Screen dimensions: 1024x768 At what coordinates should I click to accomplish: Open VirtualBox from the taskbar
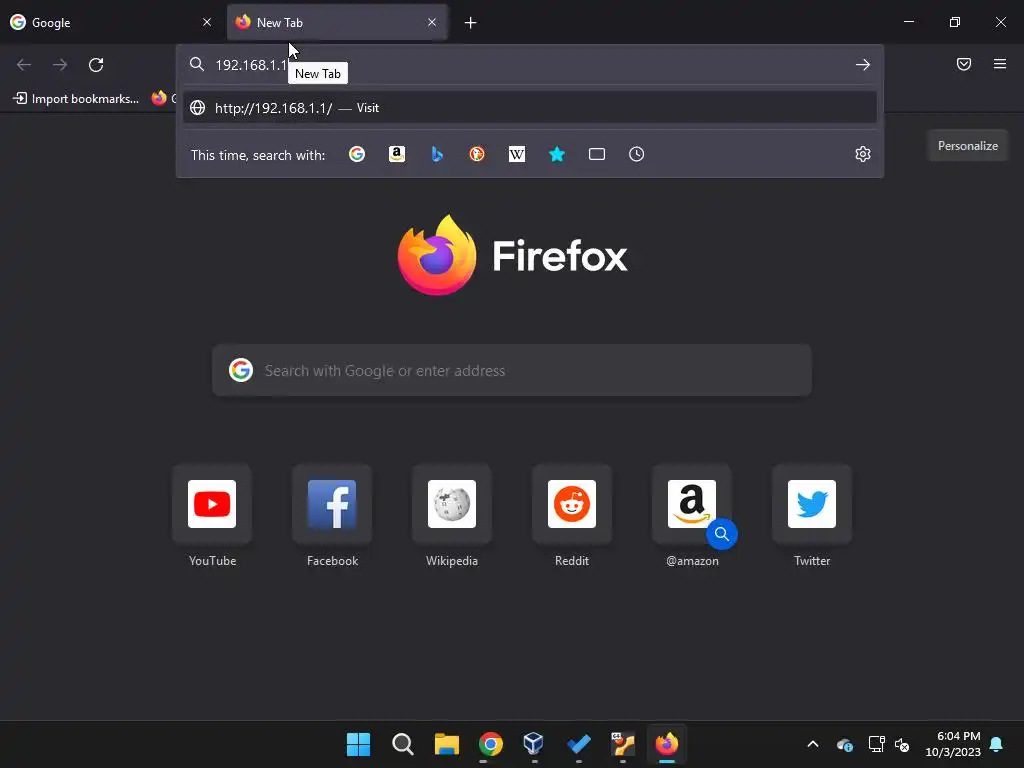pyautogui.click(x=534, y=744)
